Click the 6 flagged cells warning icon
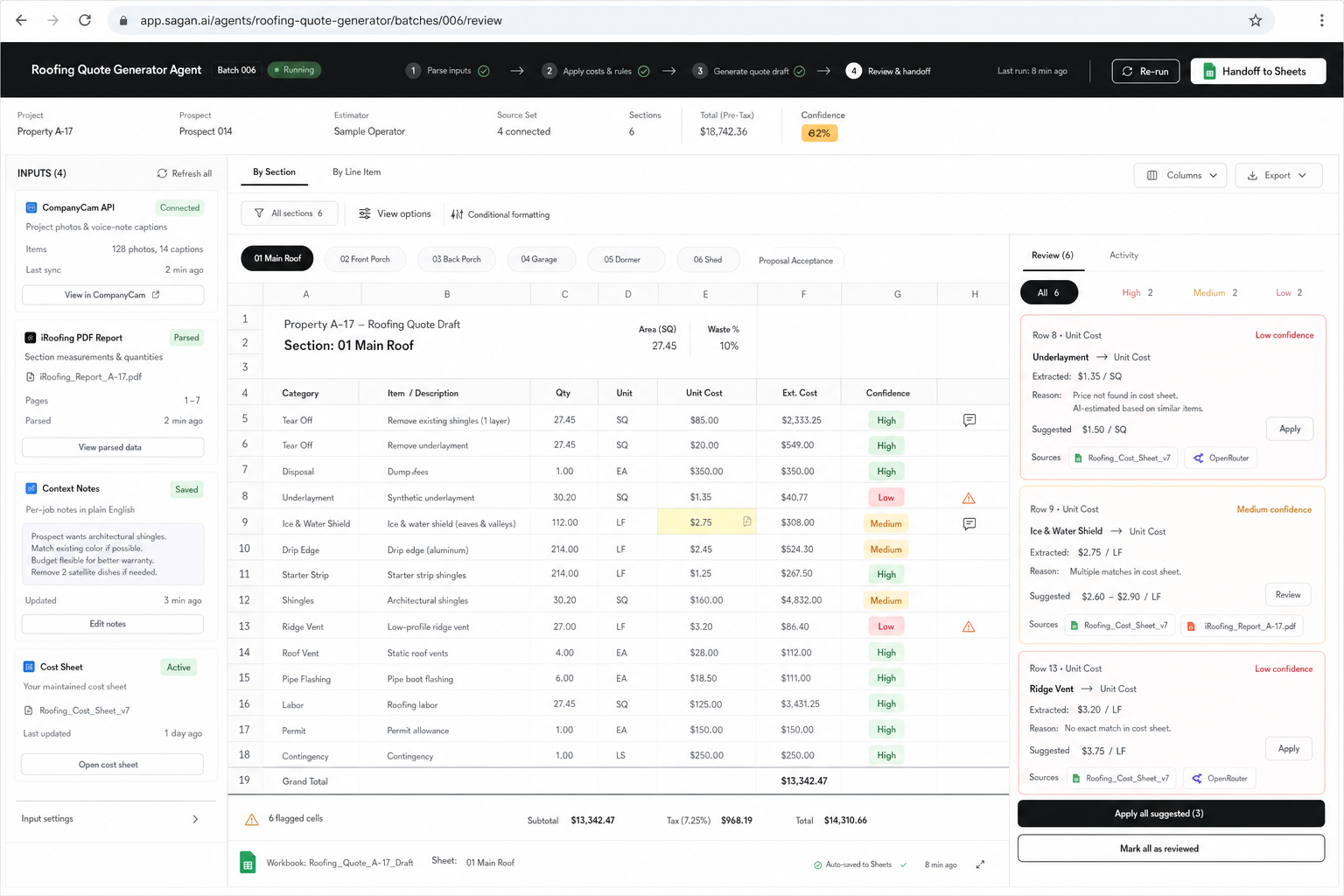This screenshot has width=1344, height=896. (x=252, y=819)
